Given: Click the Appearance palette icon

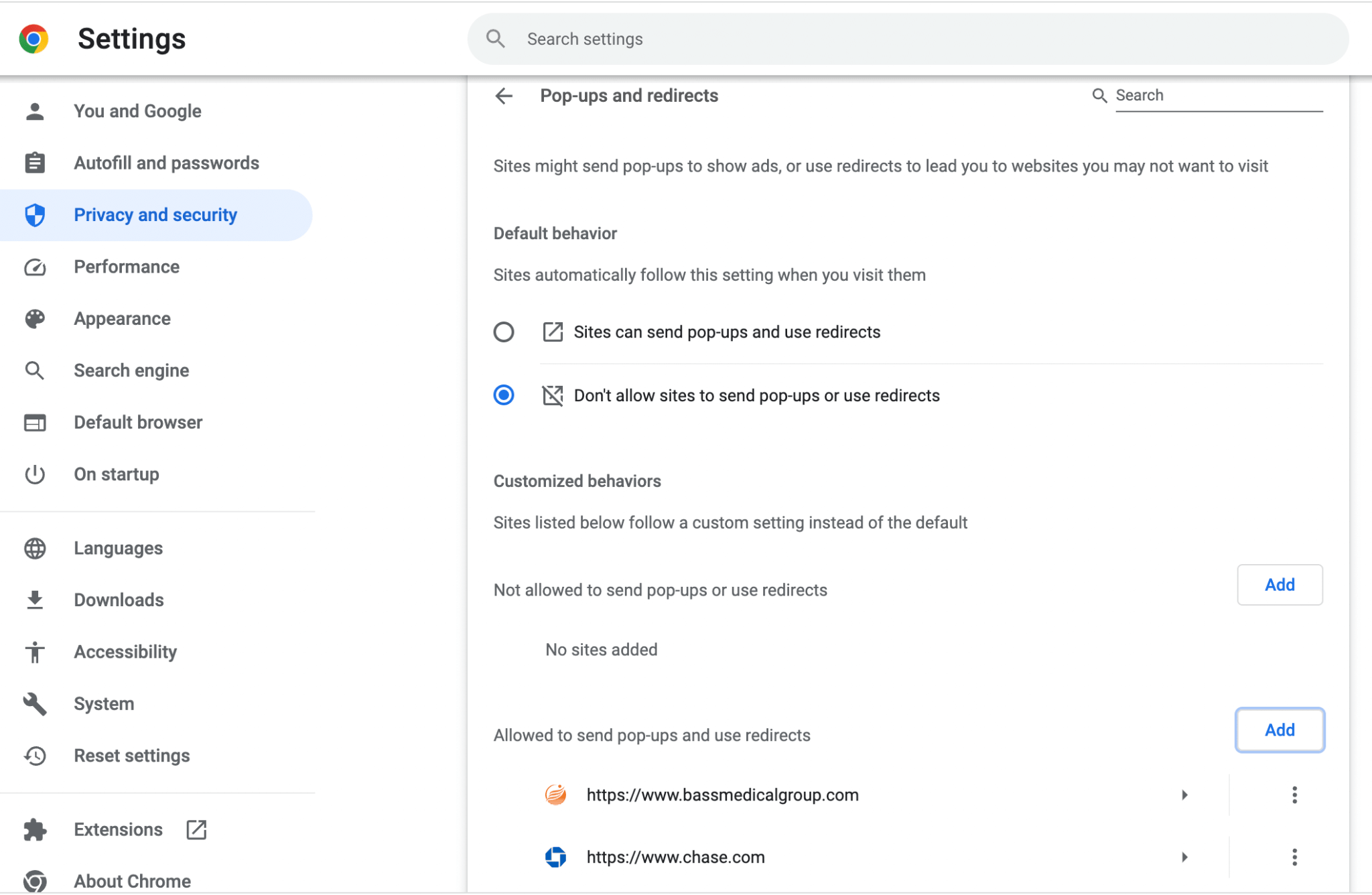Looking at the screenshot, I should pyautogui.click(x=34, y=318).
